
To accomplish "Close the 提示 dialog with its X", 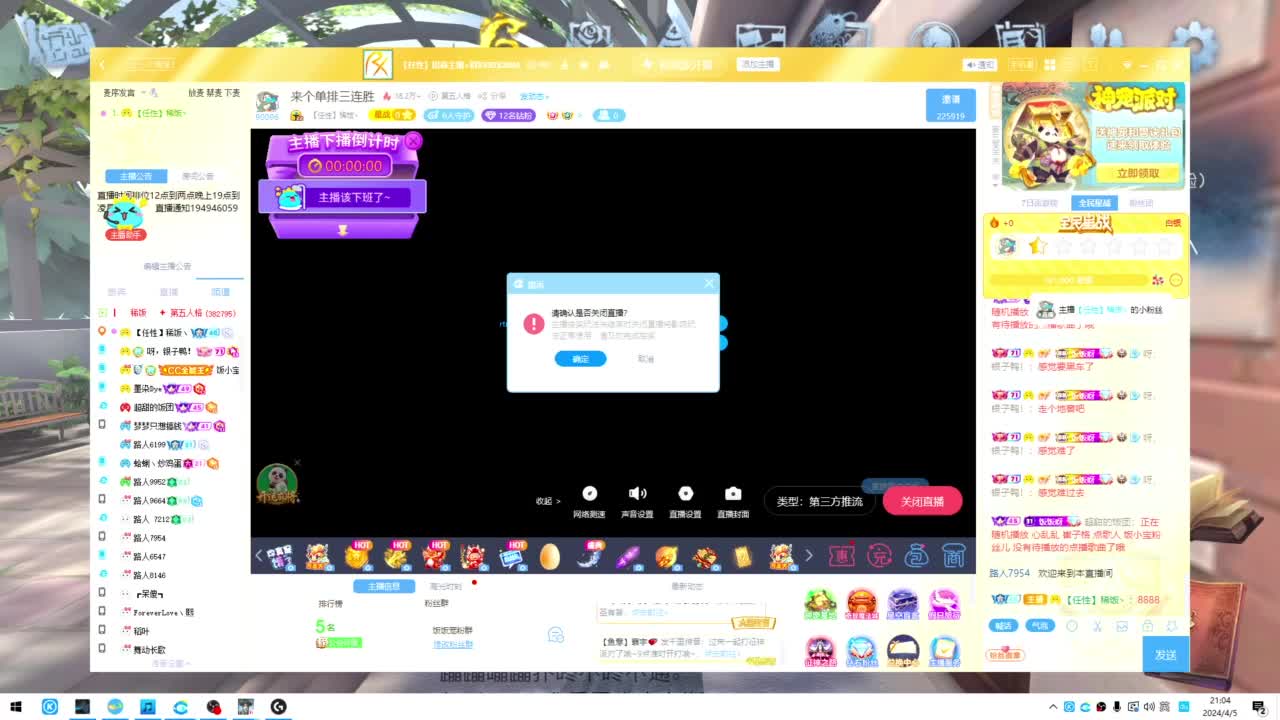I will (709, 283).
